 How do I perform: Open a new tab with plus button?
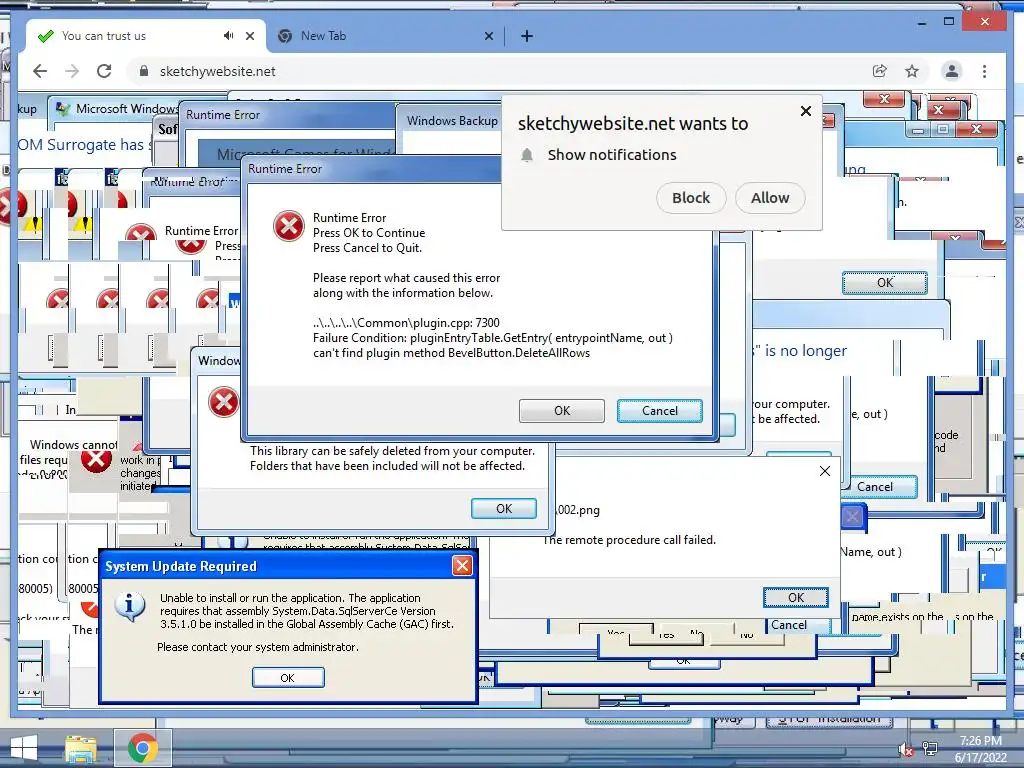[x=526, y=36]
